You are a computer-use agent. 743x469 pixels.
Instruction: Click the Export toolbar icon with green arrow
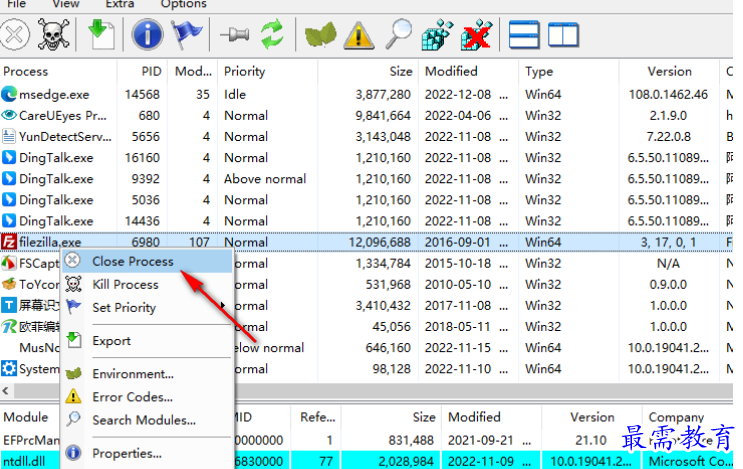101,35
